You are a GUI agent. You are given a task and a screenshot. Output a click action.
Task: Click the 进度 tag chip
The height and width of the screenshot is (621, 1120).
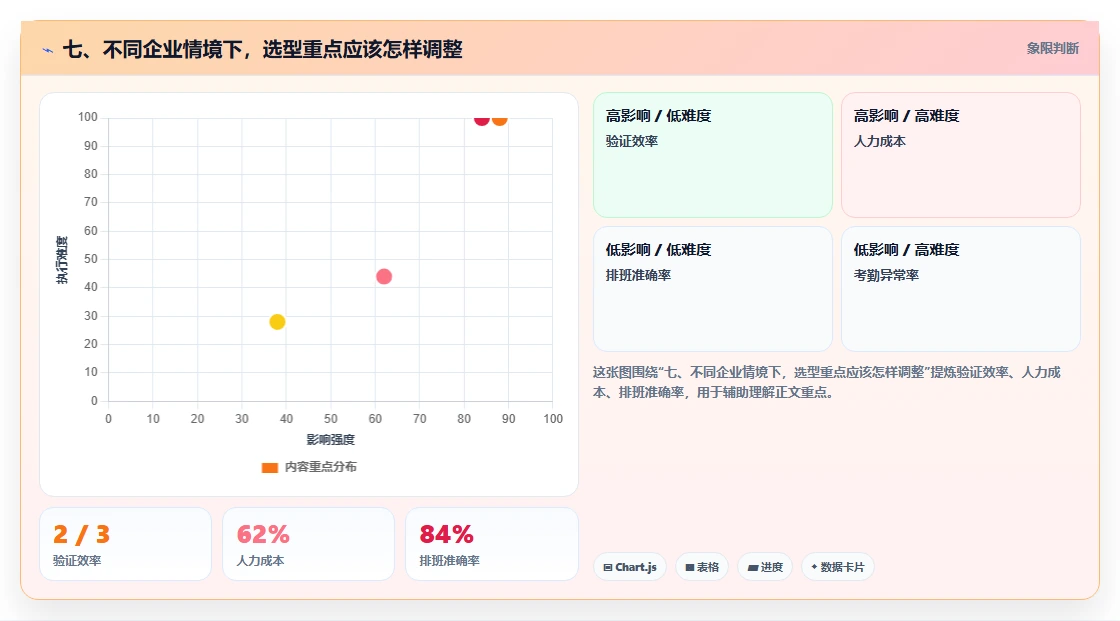click(x=765, y=567)
